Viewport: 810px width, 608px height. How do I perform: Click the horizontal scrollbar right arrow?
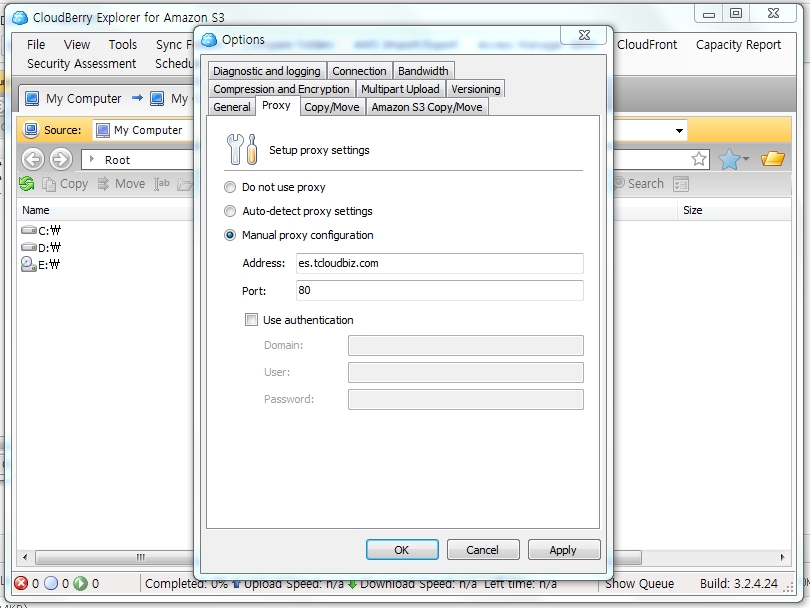[x=782, y=557]
